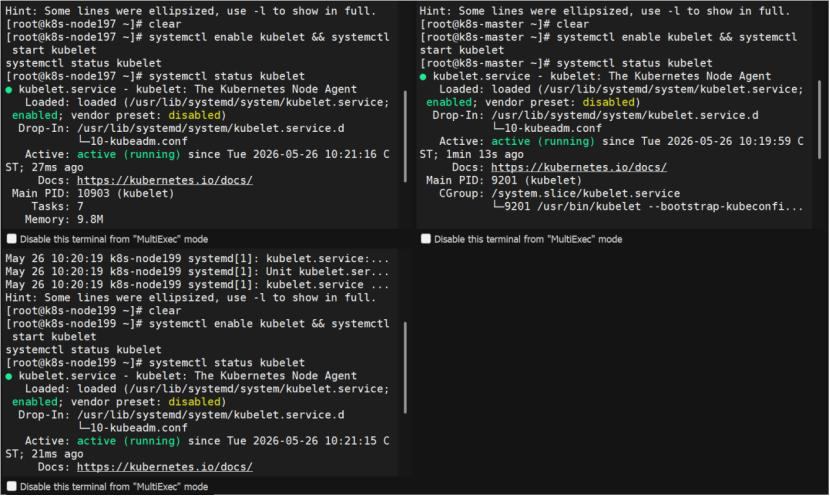Open kubernetes.io/docs link in k8s-master terminal

[x=579, y=167]
